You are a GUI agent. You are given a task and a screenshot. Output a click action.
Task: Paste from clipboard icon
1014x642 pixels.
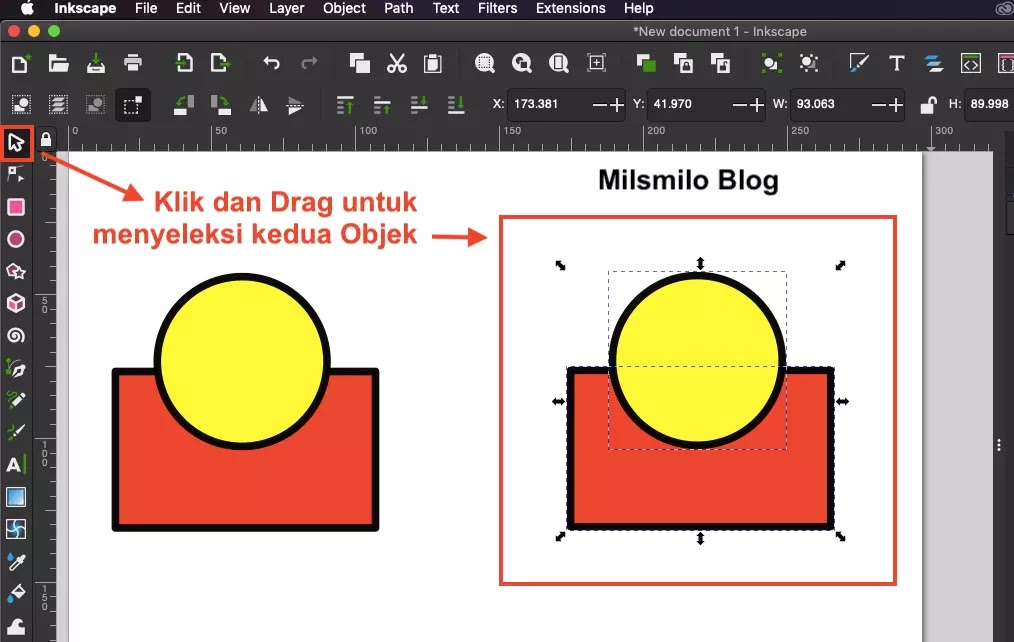(433, 63)
